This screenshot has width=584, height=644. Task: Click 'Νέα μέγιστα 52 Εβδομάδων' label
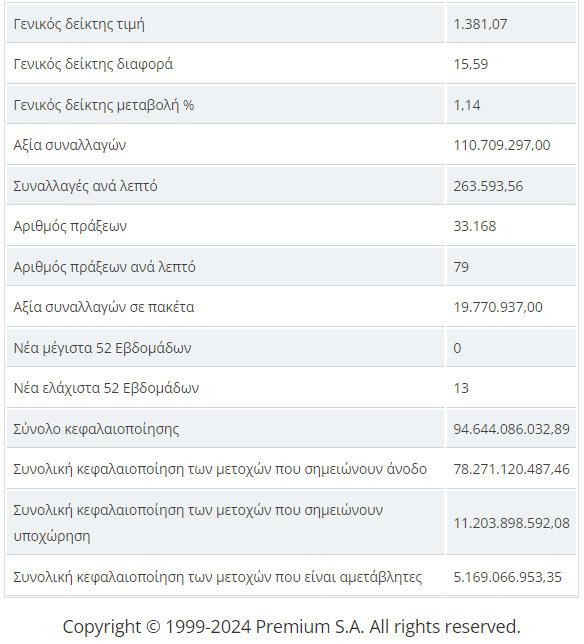coord(102,348)
